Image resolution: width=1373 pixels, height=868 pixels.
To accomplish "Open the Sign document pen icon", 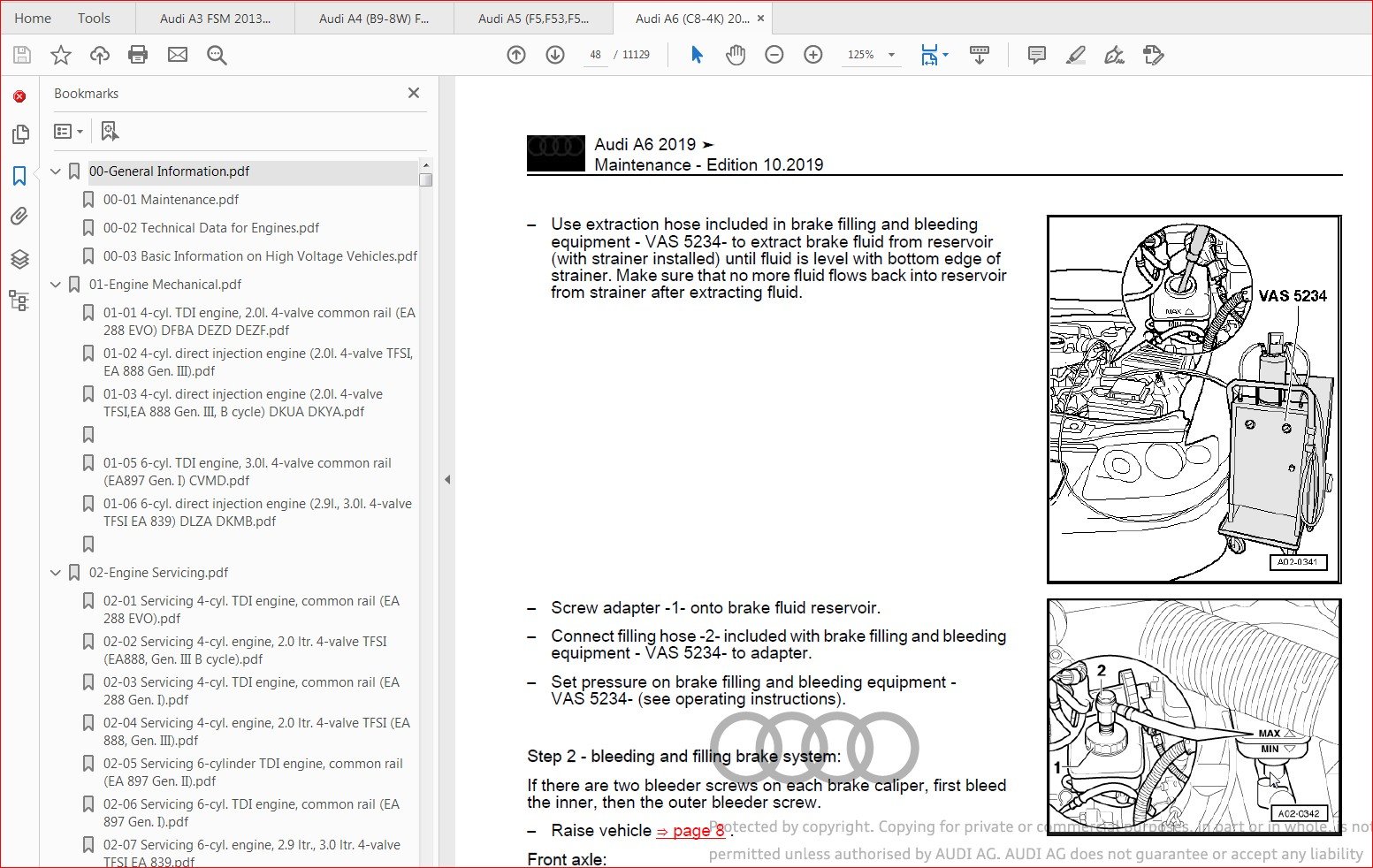I will click(1115, 55).
